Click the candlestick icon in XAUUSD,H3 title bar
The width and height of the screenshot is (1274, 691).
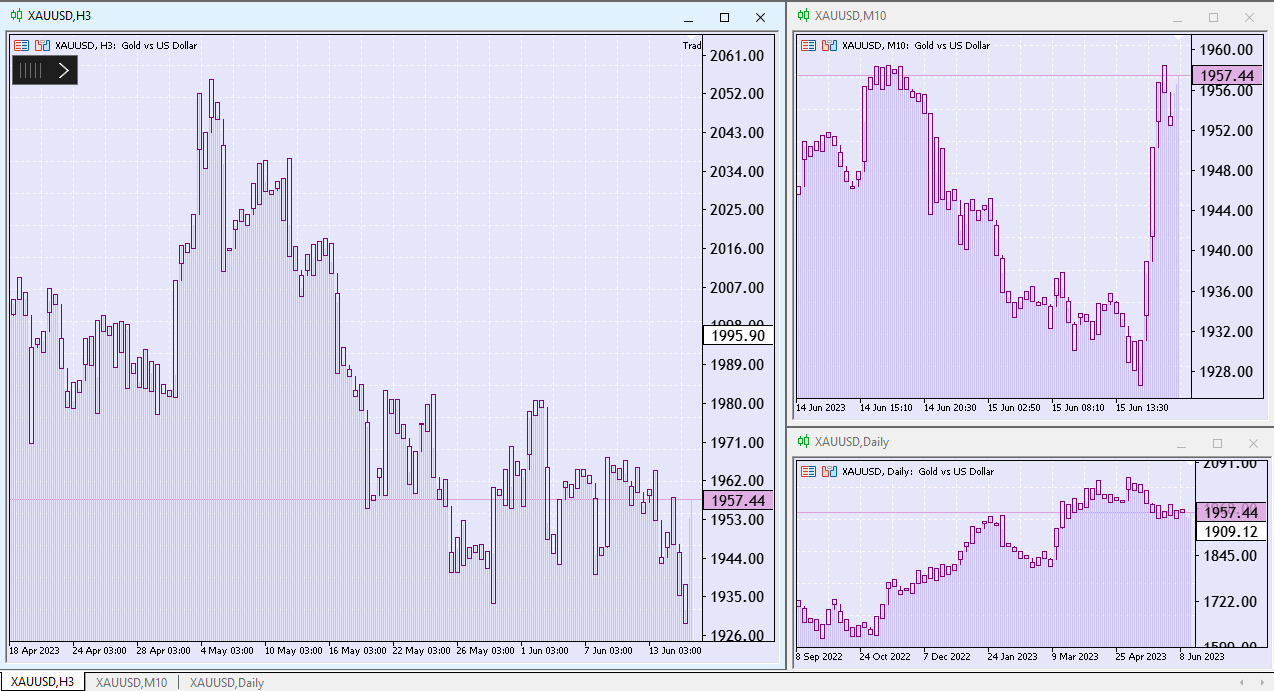[16, 16]
